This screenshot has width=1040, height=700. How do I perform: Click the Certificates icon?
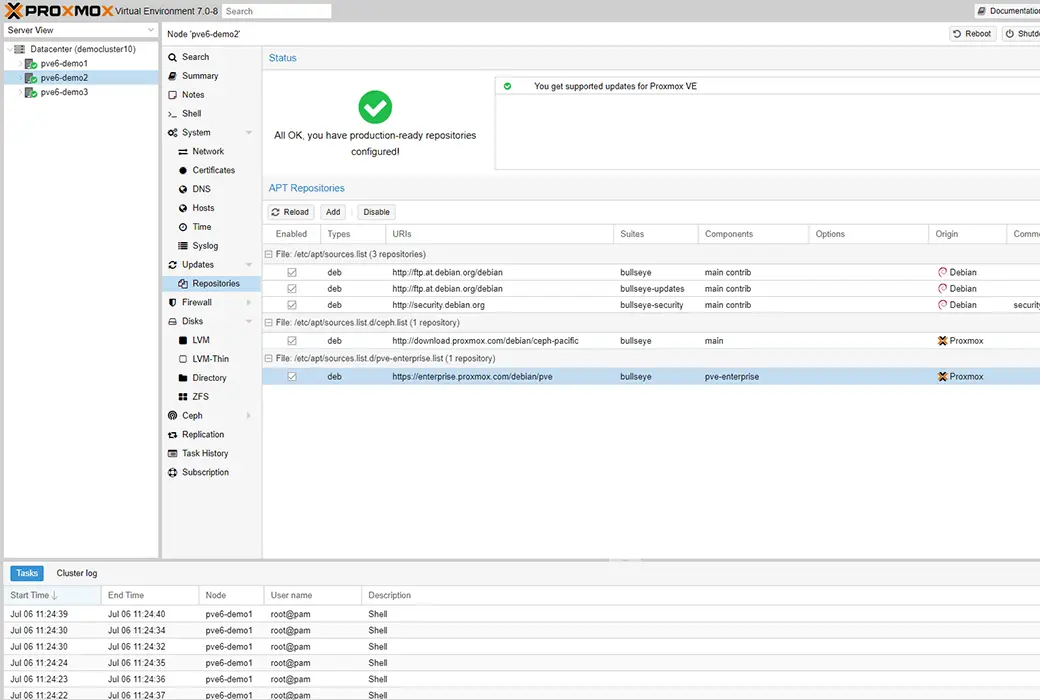coord(183,171)
